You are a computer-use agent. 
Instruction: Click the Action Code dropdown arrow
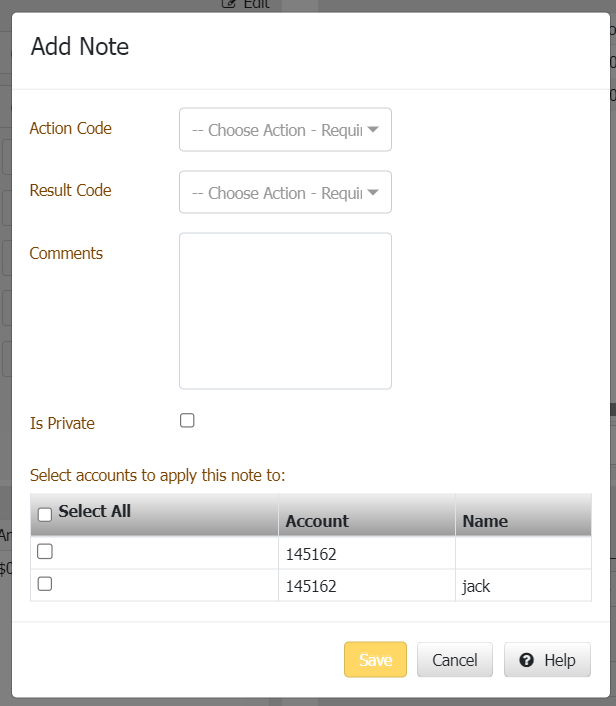tap(373, 130)
